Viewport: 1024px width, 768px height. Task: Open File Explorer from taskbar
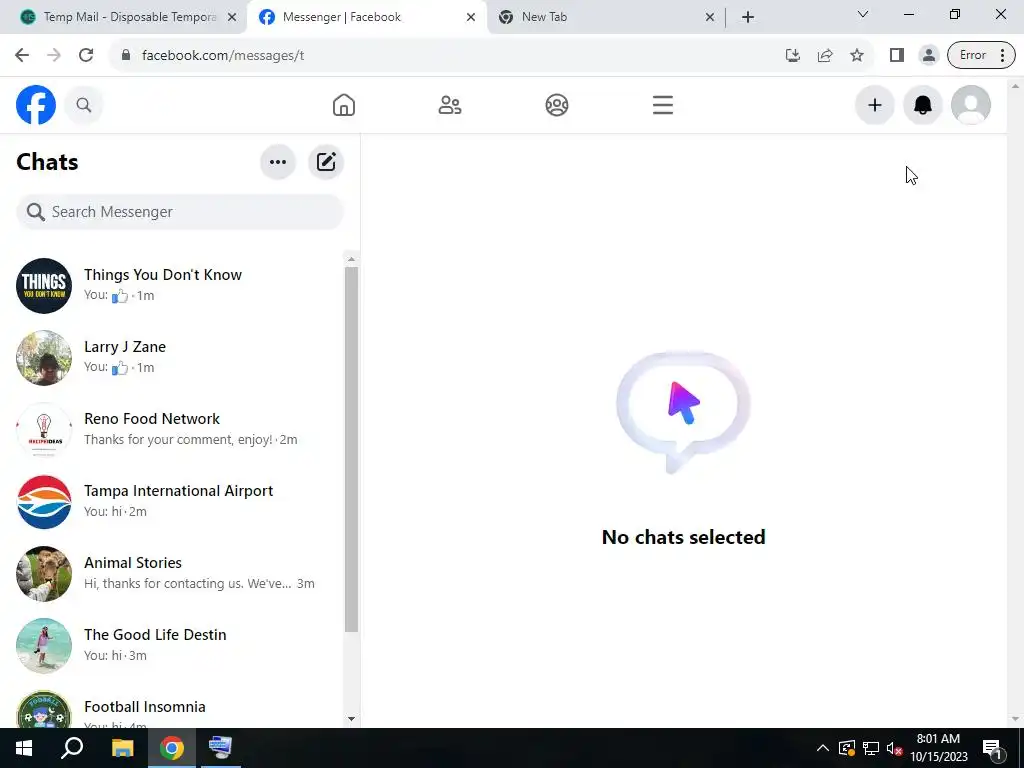tap(122, 748)
